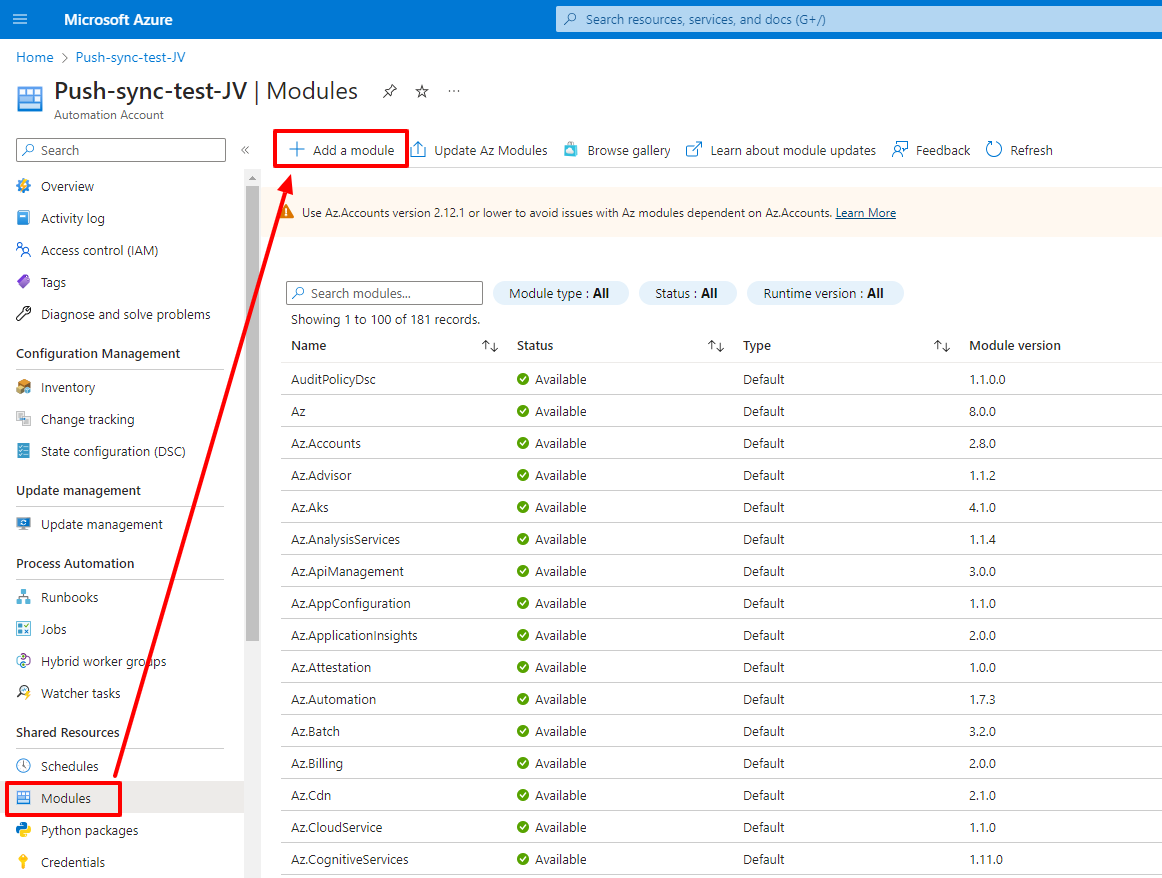Click the Learn More link in warning
The image size is (1162, 878).
[866, 213]
